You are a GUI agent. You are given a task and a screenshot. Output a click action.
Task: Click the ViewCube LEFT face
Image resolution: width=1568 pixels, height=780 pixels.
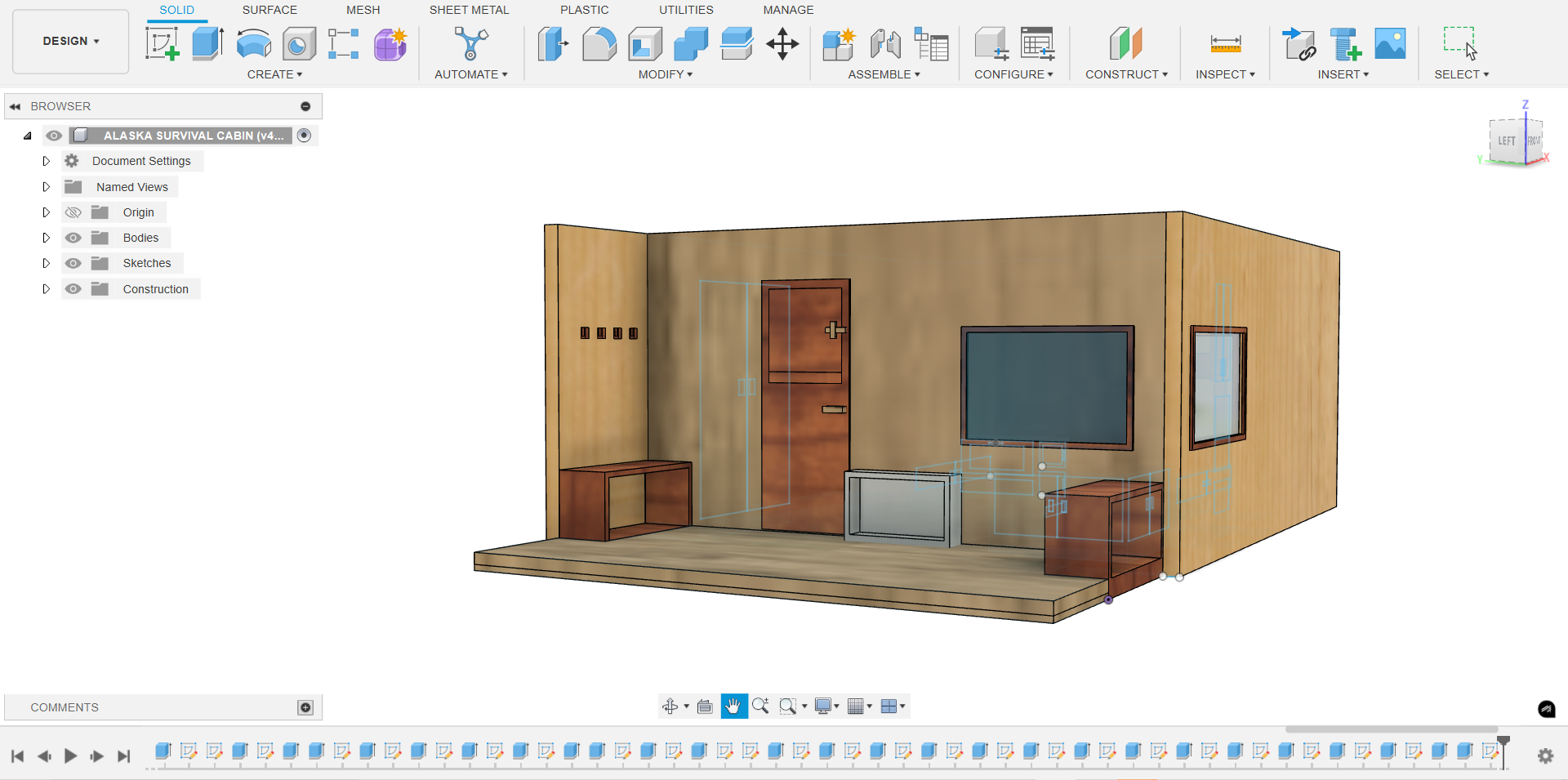pos(1507,141)
